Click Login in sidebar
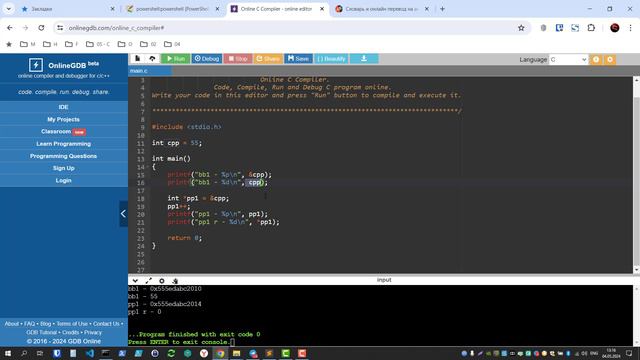Image resolution: width=640 pixels, height=360 pixels. coord(64,180)
